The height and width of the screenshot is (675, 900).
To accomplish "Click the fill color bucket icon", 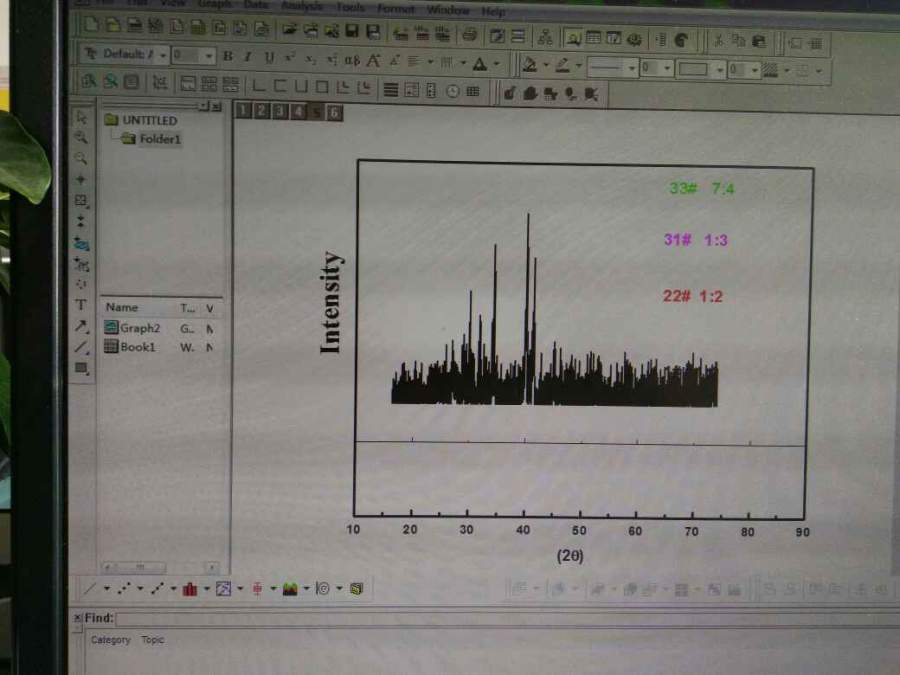I will [x=530, y=64].
